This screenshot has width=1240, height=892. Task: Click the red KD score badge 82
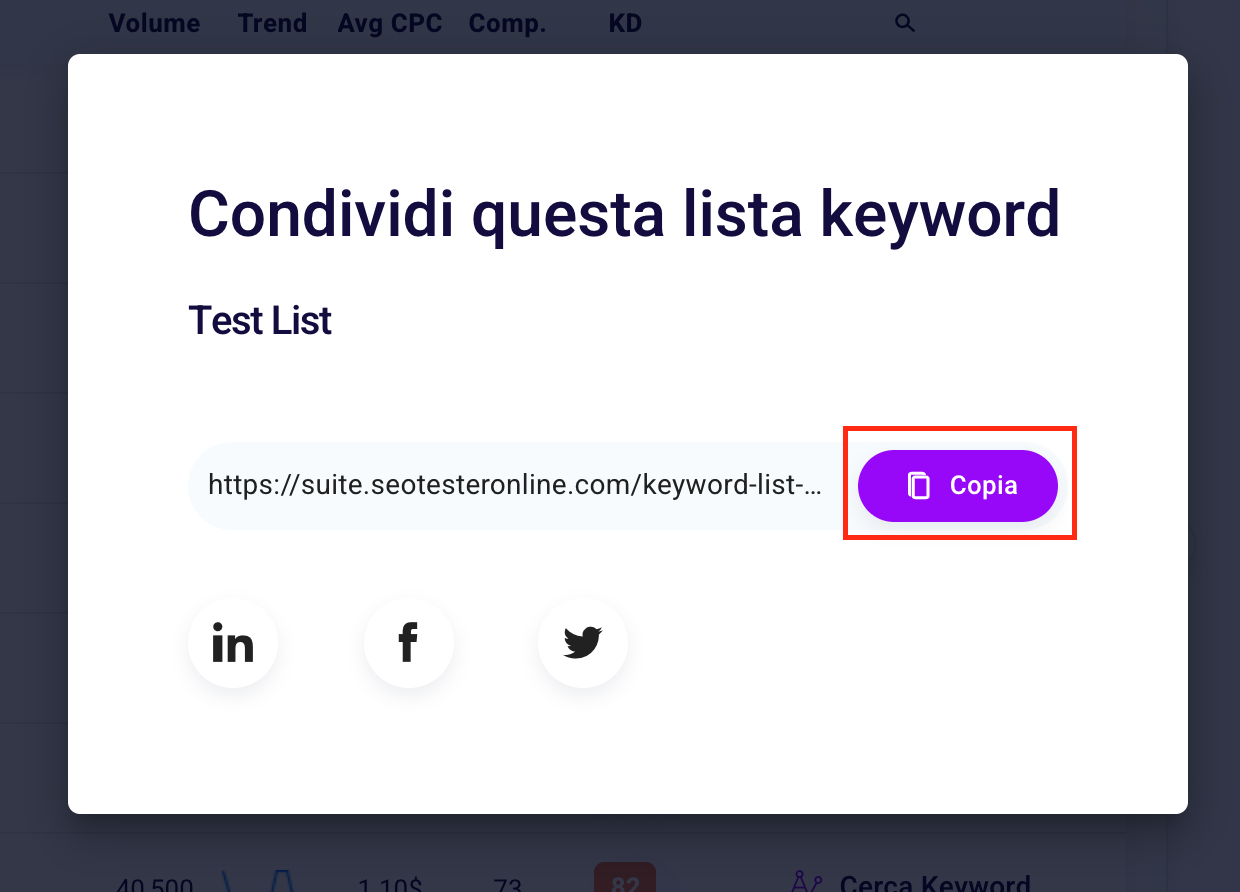pos(625,880)
